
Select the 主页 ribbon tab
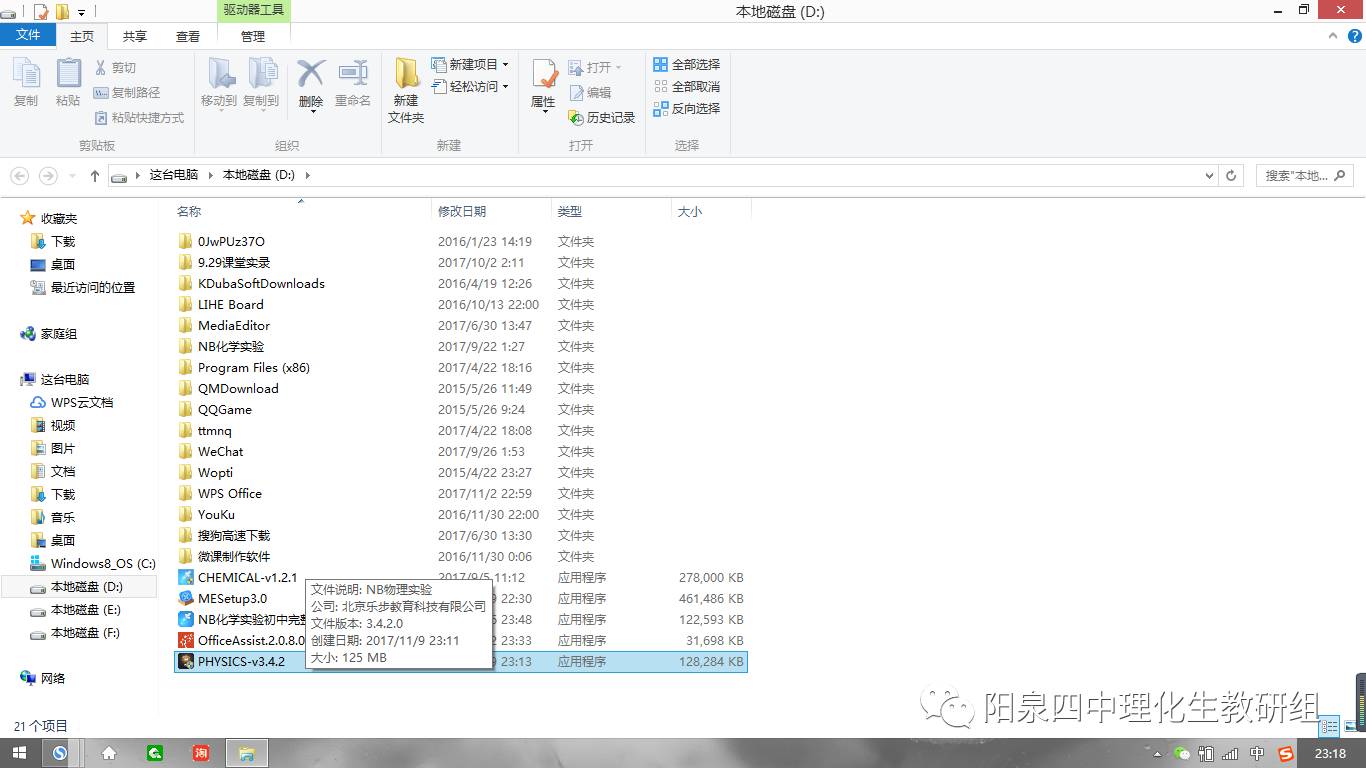coord(82,36)
